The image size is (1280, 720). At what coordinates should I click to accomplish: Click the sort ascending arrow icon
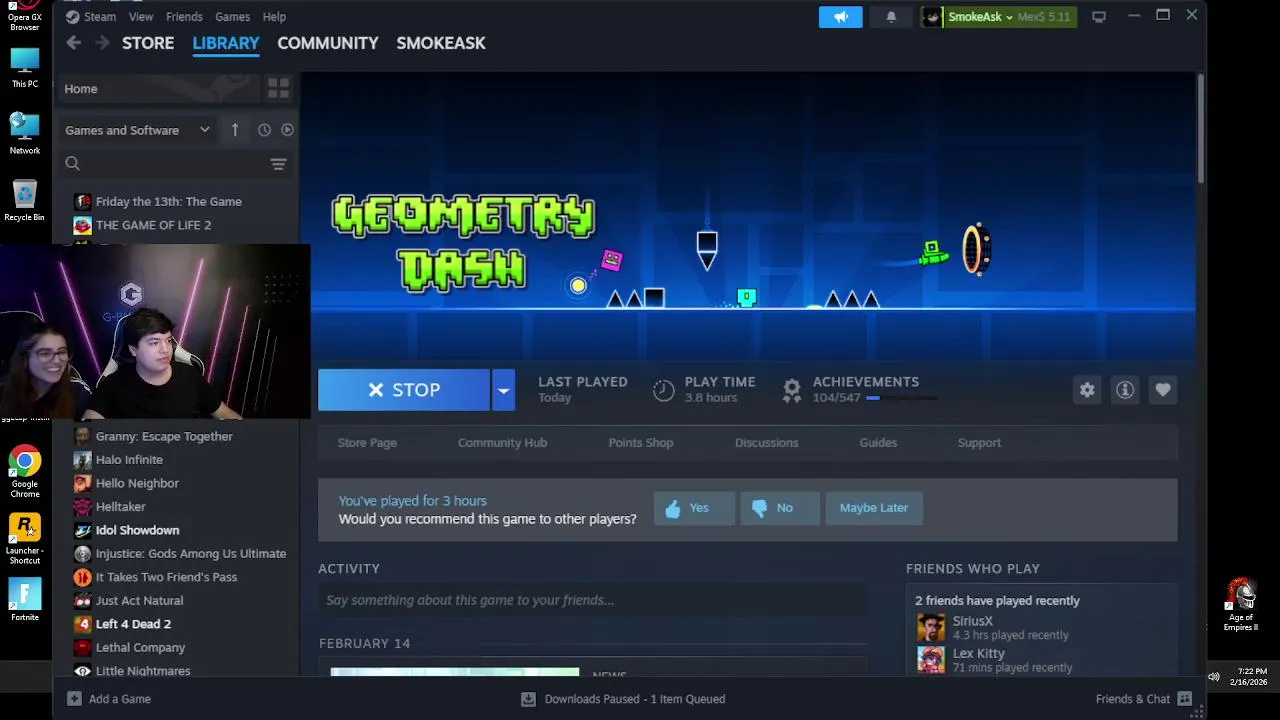click(235, 130)
